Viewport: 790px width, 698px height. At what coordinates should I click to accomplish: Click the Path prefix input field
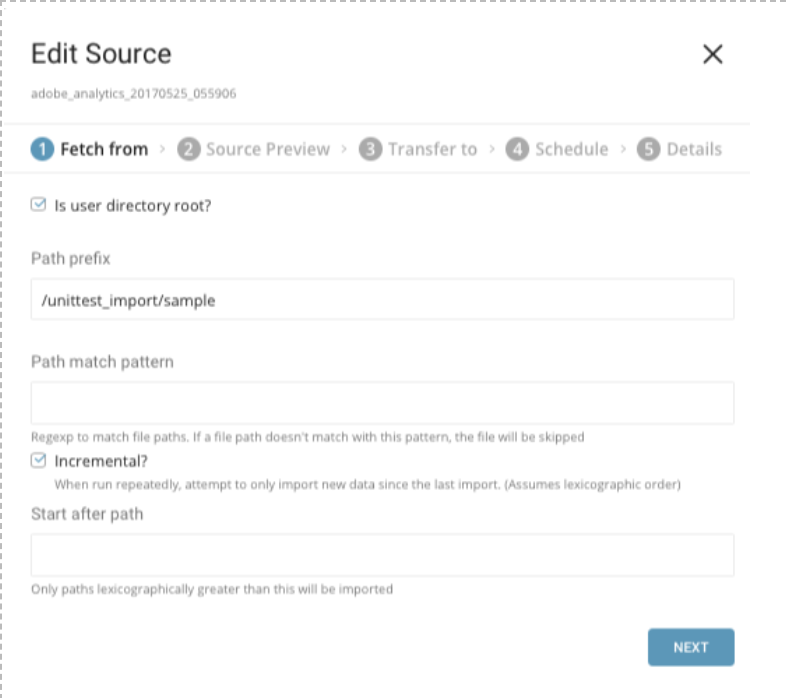pyautogui.click(x=382, y=299)
